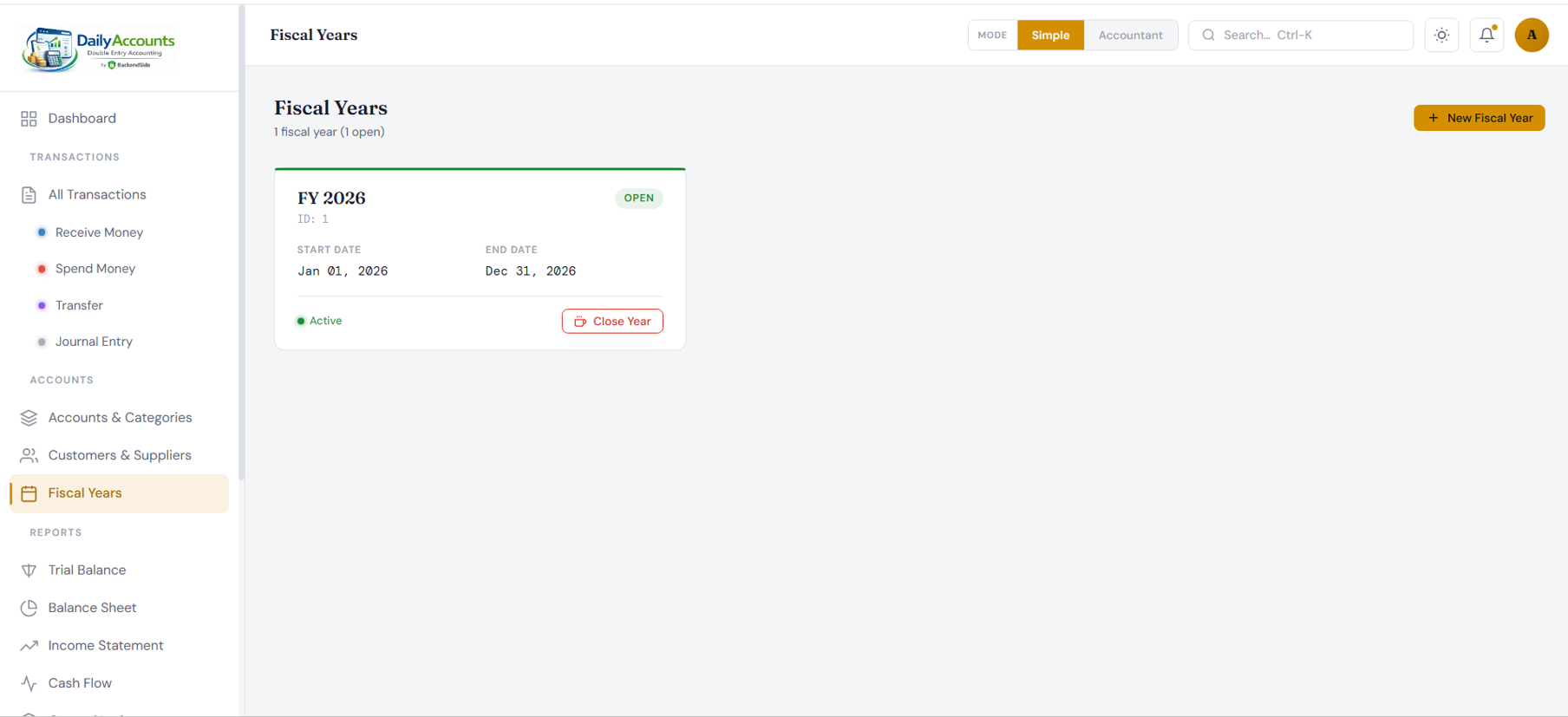The width and height of the screenshot is (1568, 717).
Task: Switch mode to Accountant
Action: 1130,36
